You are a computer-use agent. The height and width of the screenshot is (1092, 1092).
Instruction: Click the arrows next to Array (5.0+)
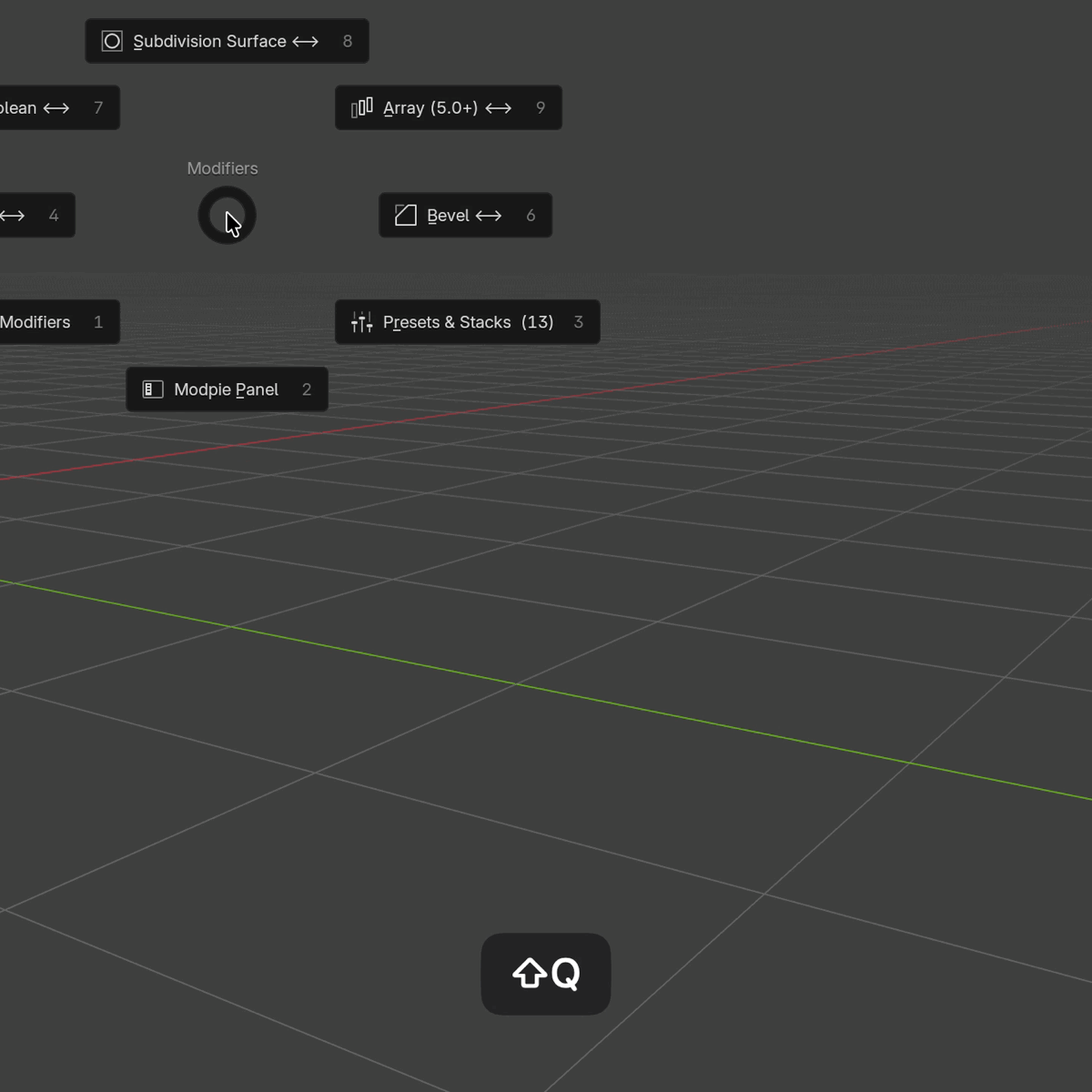[x=498, y=108]
